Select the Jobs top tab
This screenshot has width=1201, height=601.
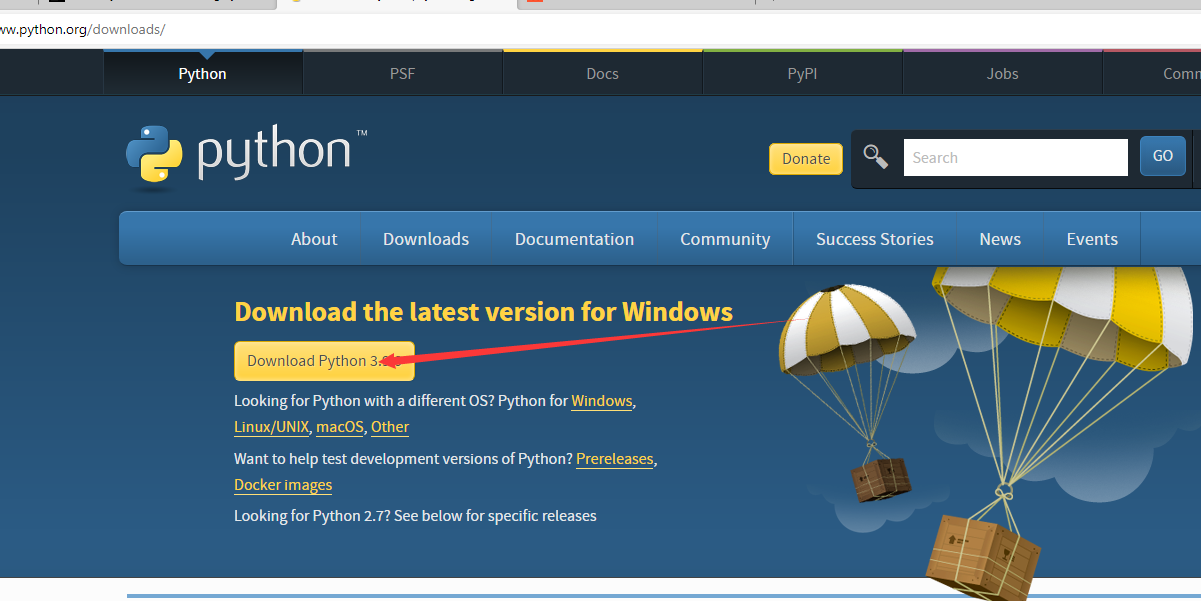(1002, 74)
